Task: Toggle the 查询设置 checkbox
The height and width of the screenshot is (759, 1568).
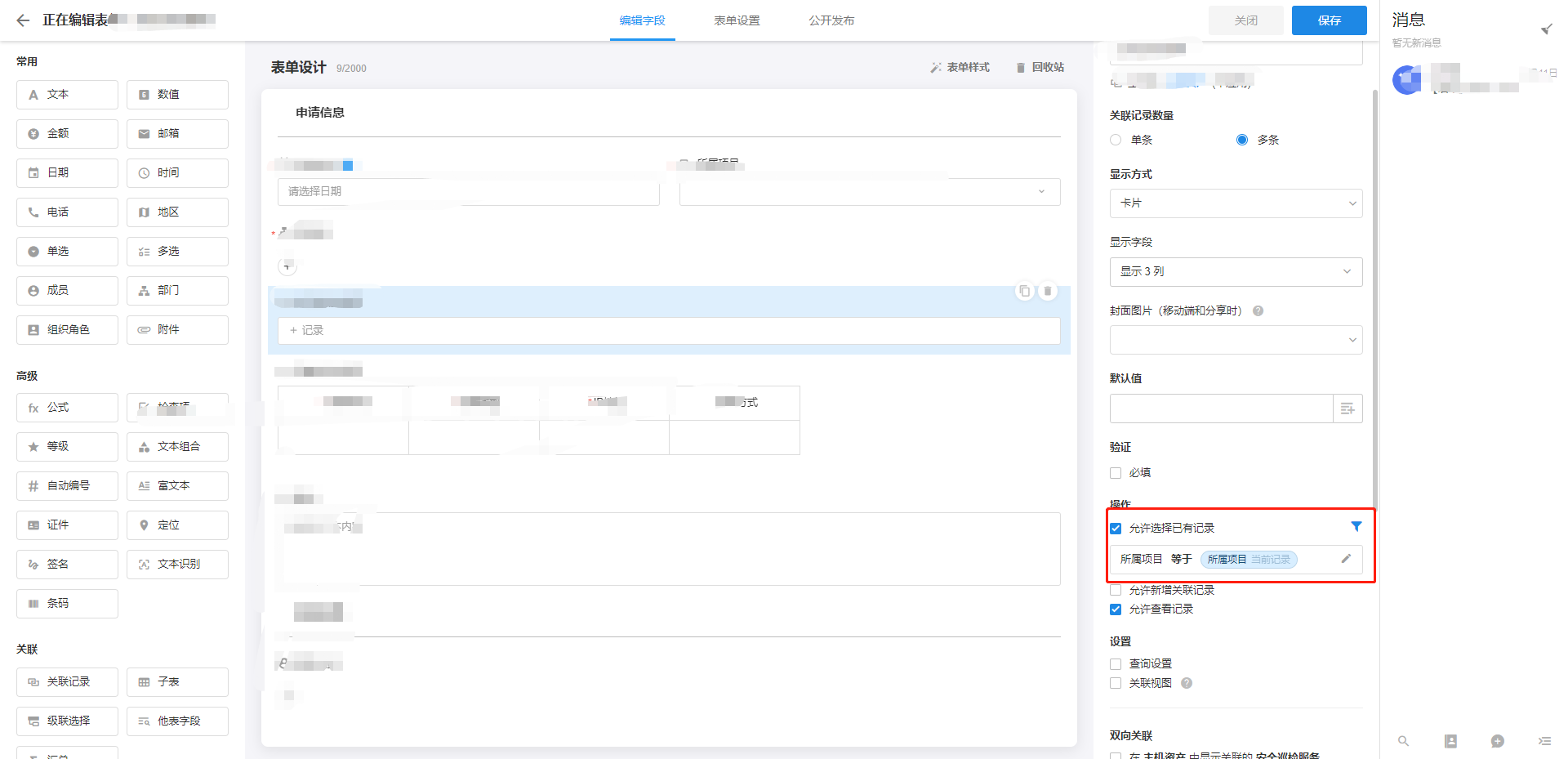Action: click(x=1116, y=664)
